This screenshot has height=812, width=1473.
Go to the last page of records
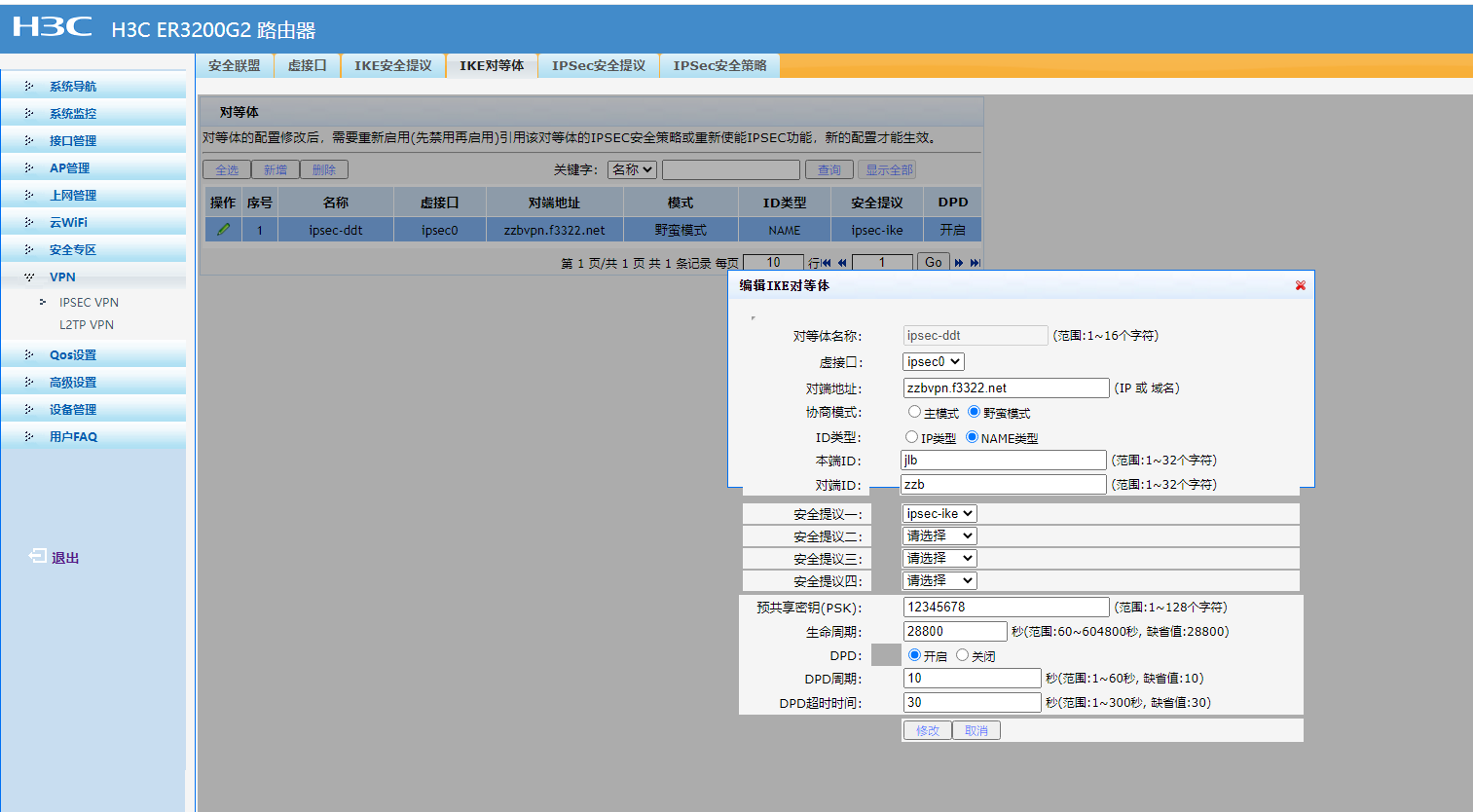975,263
